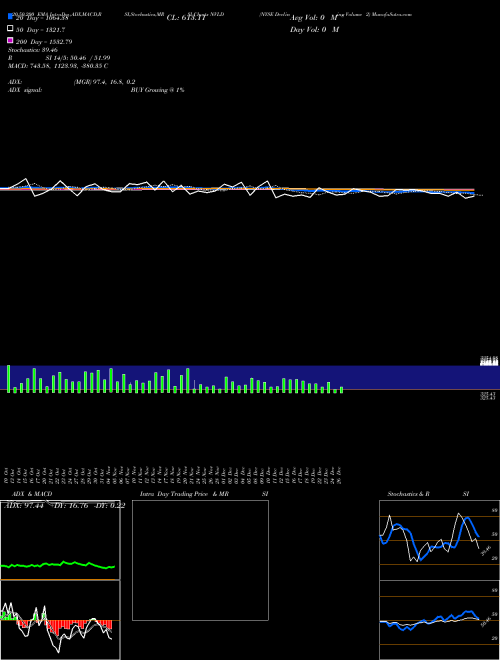Viewport: 500px width, 660px height.
Task: Click the tallest first green volume bar
Action: [x=8, y=379]
